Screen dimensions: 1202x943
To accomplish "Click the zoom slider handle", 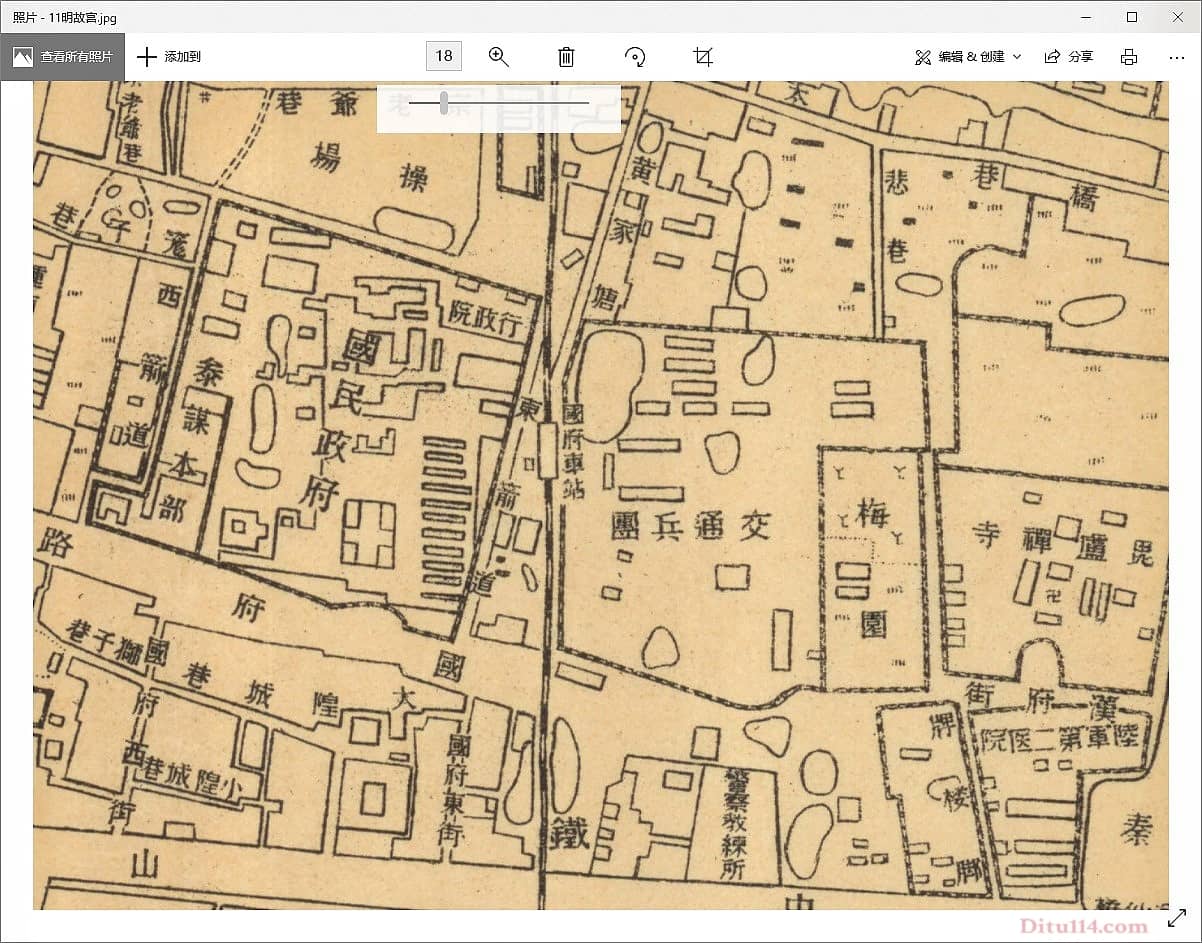I will (x=444, y=102).
